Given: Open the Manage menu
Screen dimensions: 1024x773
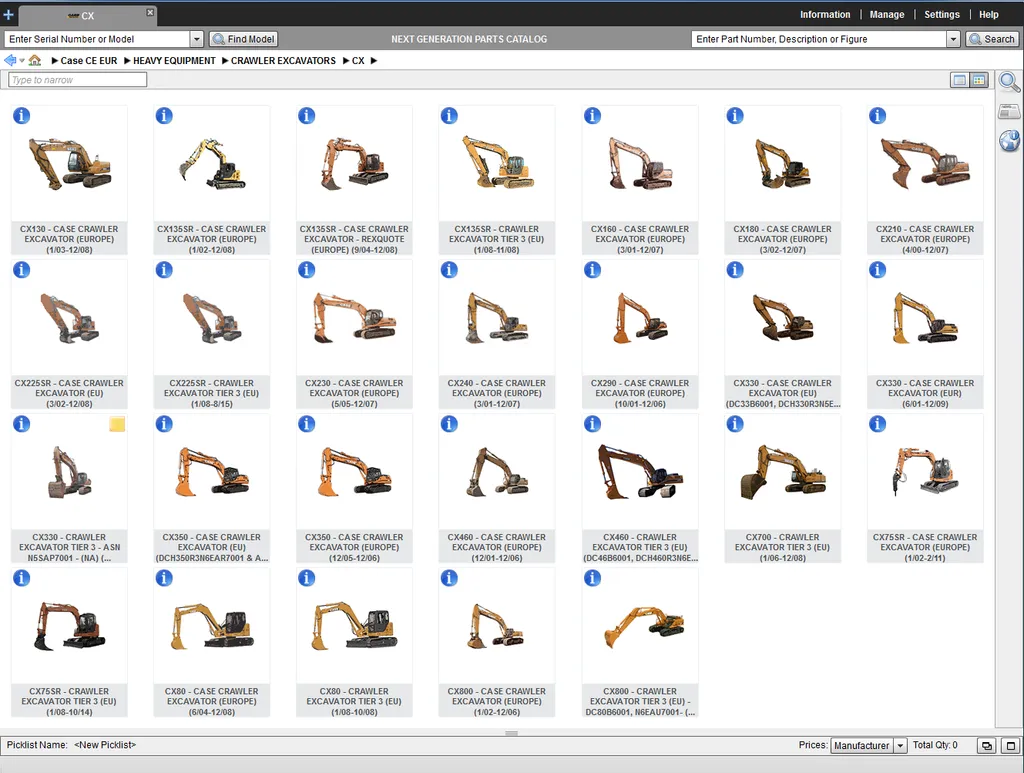Looking at the screenshot, I should click(886, 14).
